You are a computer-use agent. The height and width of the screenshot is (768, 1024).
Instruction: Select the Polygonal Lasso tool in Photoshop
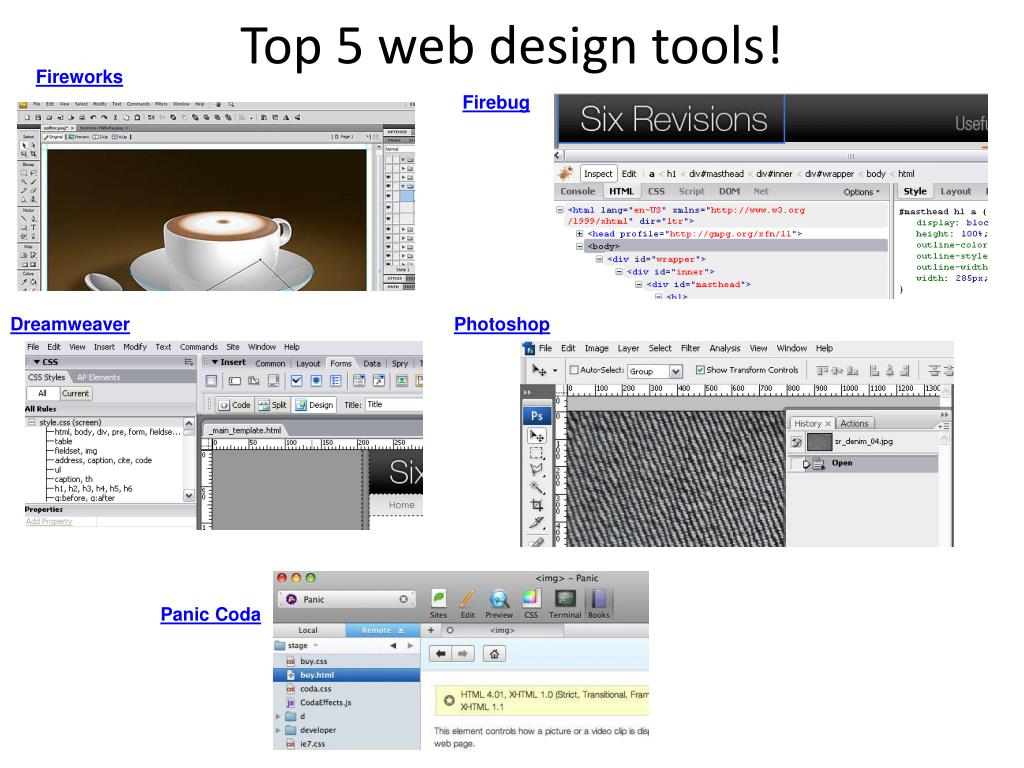tap(537, 470)
